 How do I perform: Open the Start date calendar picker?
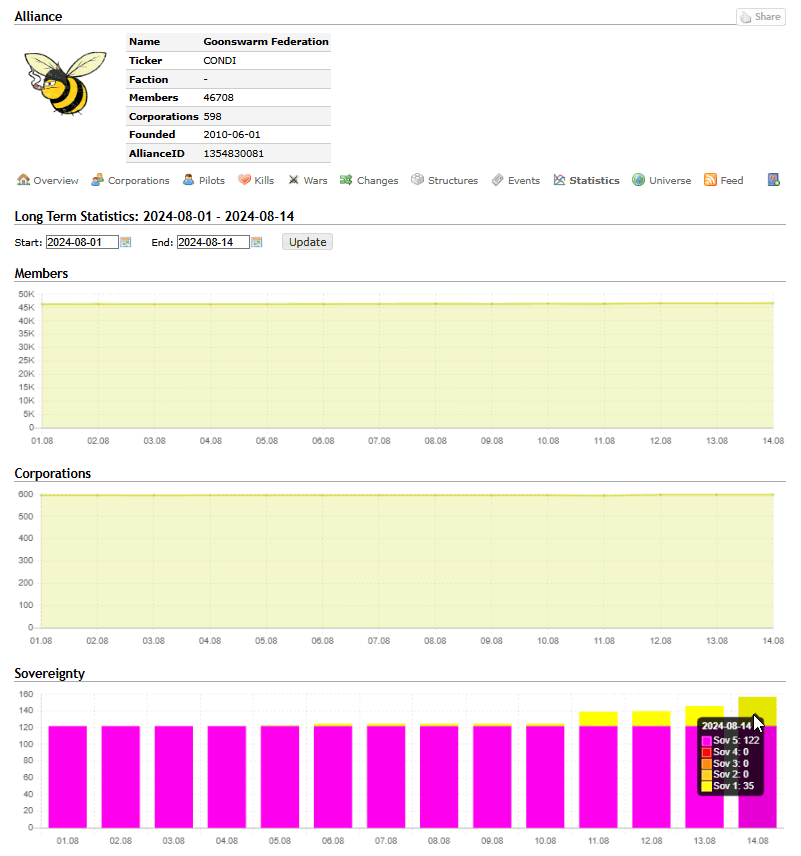pos(126,242)
